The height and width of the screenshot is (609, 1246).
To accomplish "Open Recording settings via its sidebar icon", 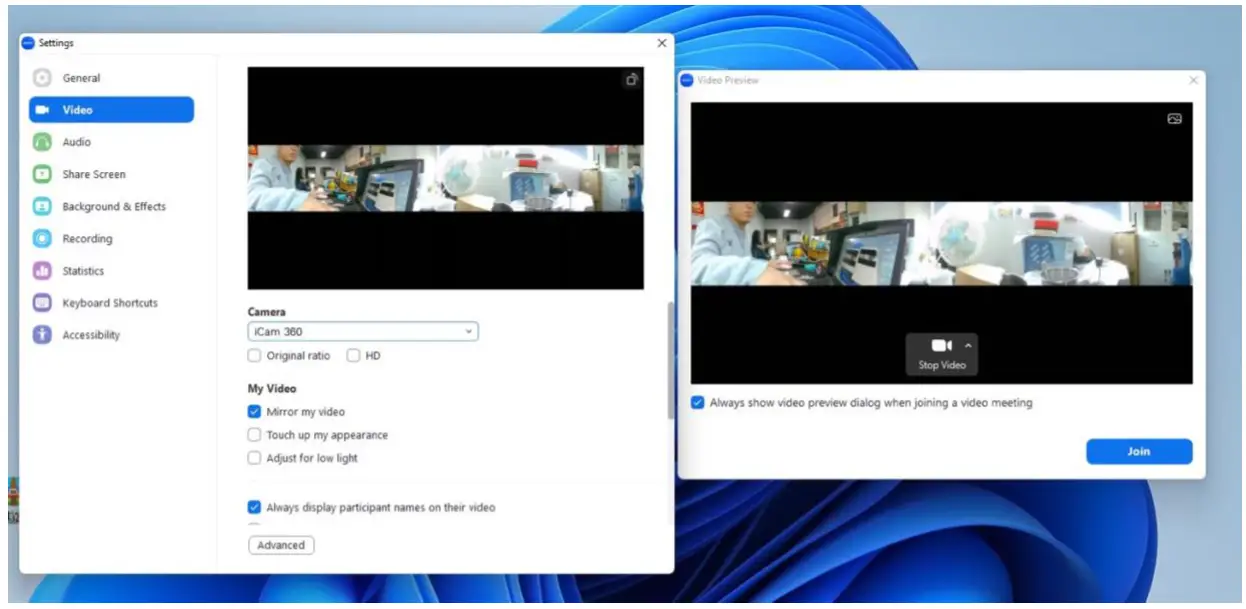I will 44,238.
